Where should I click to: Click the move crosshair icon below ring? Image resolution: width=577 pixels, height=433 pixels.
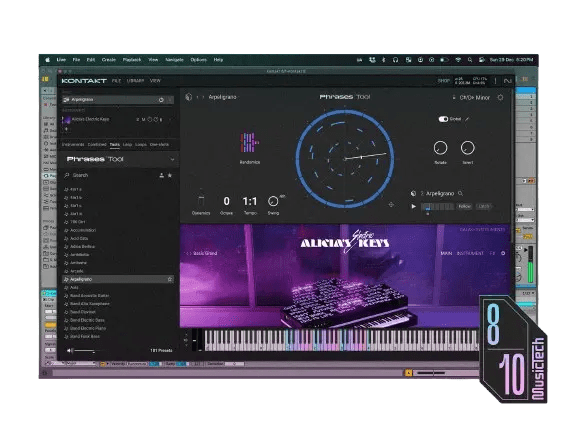391,205
